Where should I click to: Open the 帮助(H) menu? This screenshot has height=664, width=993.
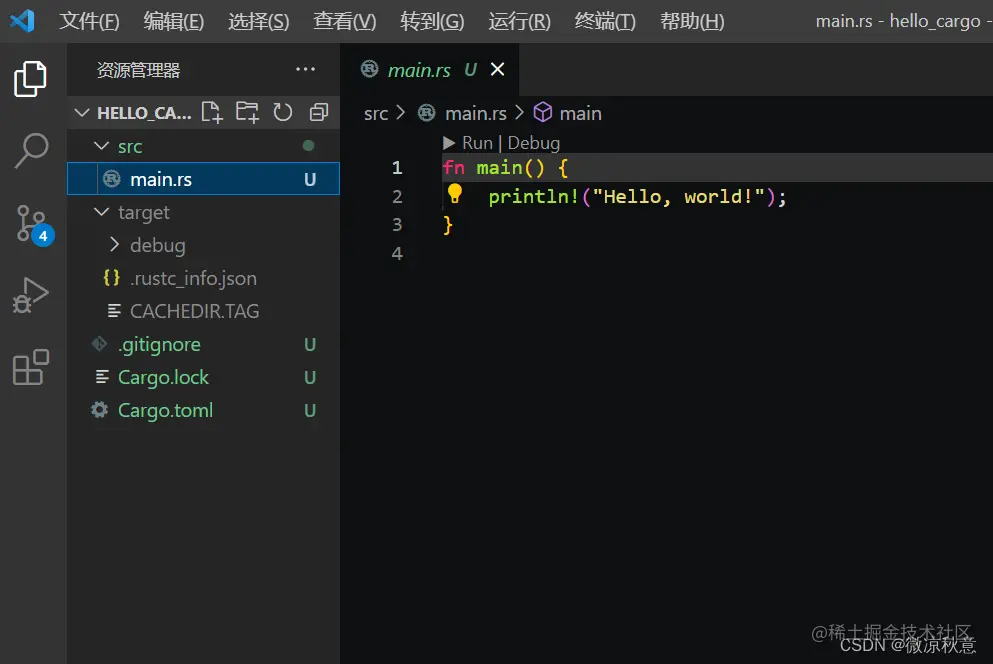click(x=692, y=21)
